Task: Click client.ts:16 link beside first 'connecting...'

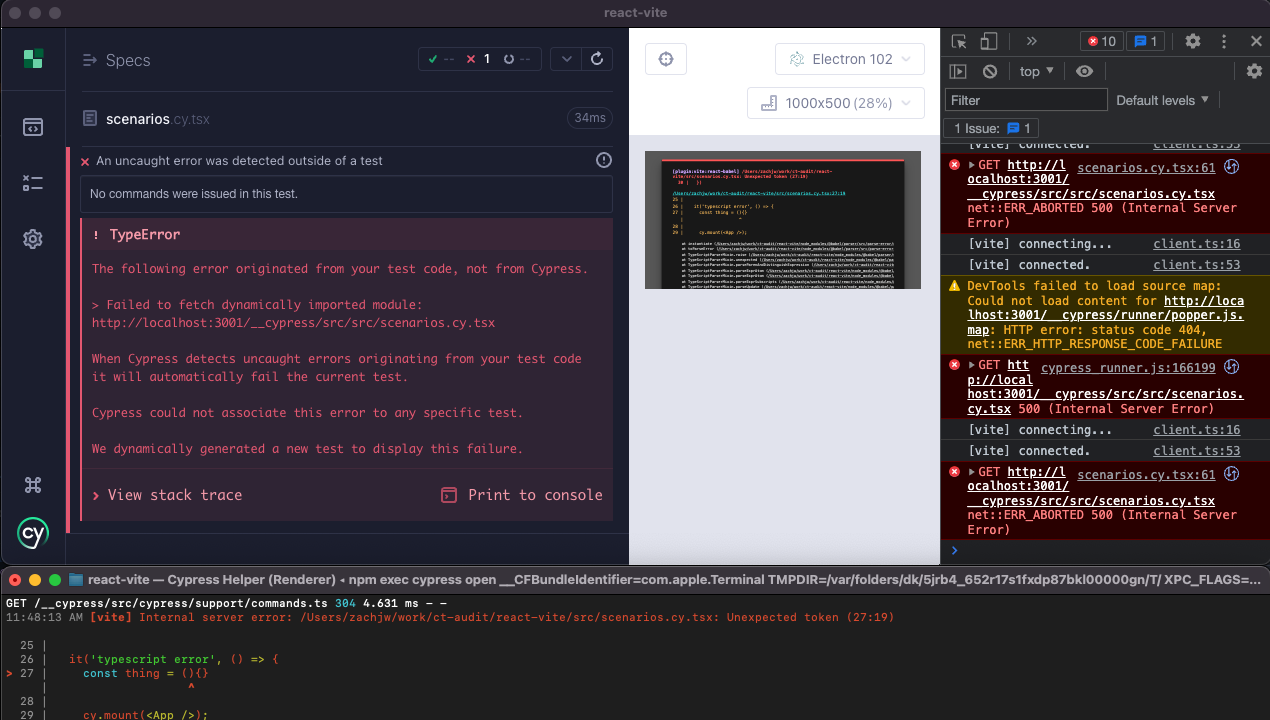Action: coord(1196,244)
